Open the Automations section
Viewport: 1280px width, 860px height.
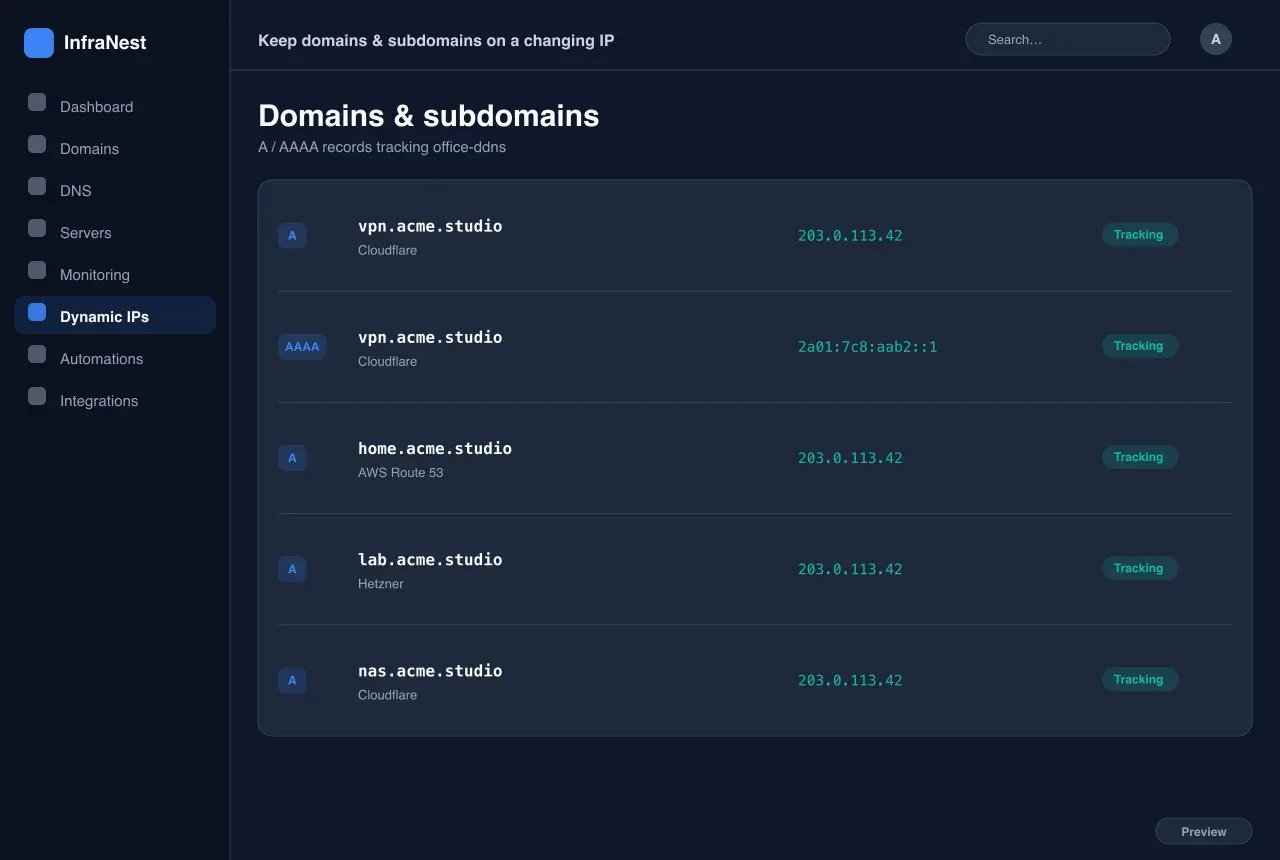pyautogui.click(x=115, y=358)
